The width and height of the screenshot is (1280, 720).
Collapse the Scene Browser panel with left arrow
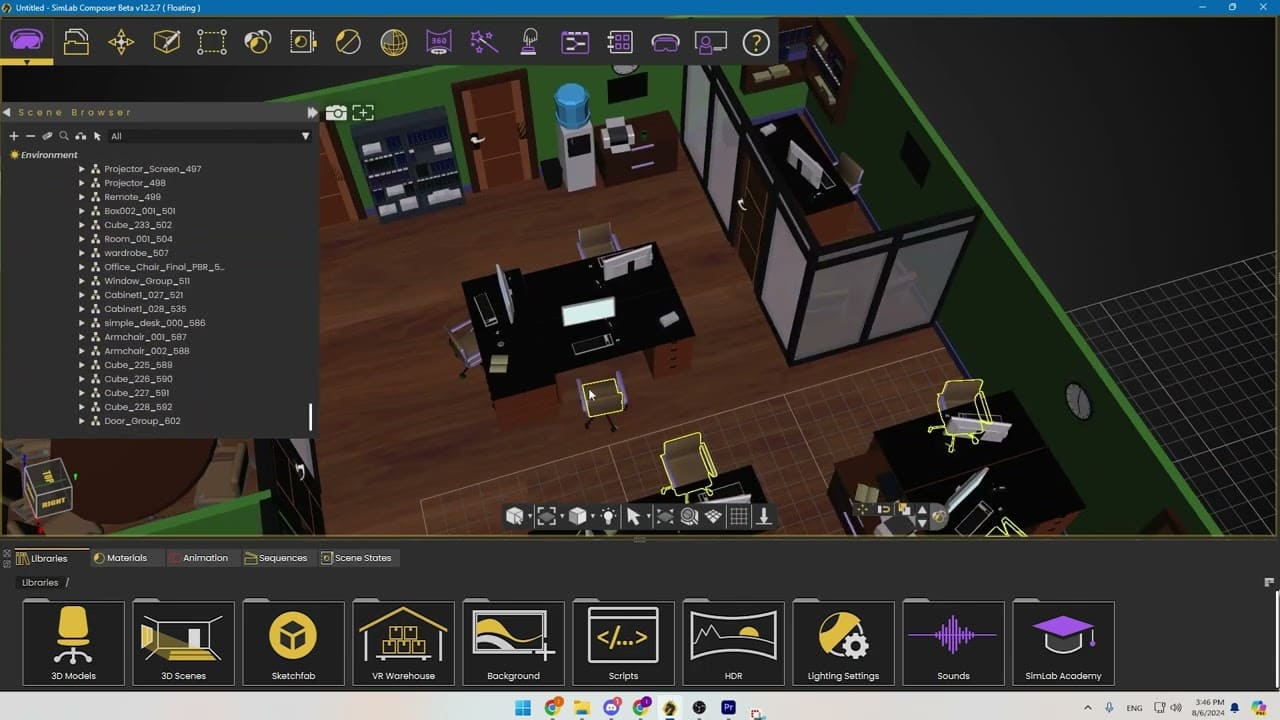coord(7,113)
